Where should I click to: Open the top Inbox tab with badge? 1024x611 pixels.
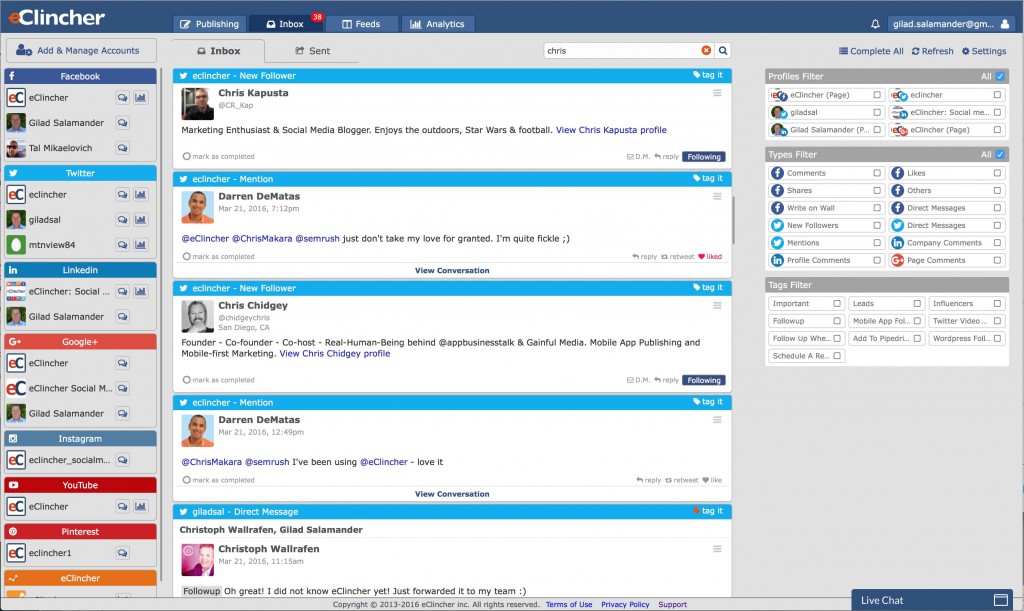[x=285, y=24]
